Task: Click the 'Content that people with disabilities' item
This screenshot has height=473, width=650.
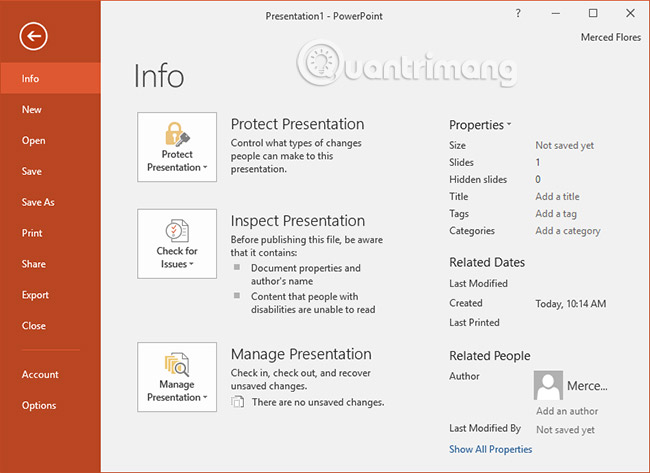Action: click(313, 303)
